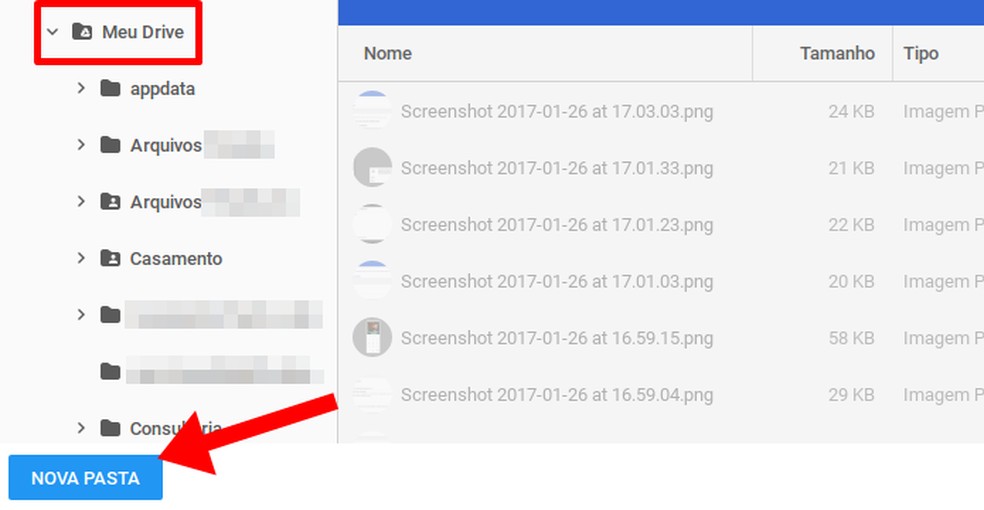Image resolution: width=984 pixels, height=510 pixels.
Task: Expand the Consultoria folder
Action: pos(81,429)
